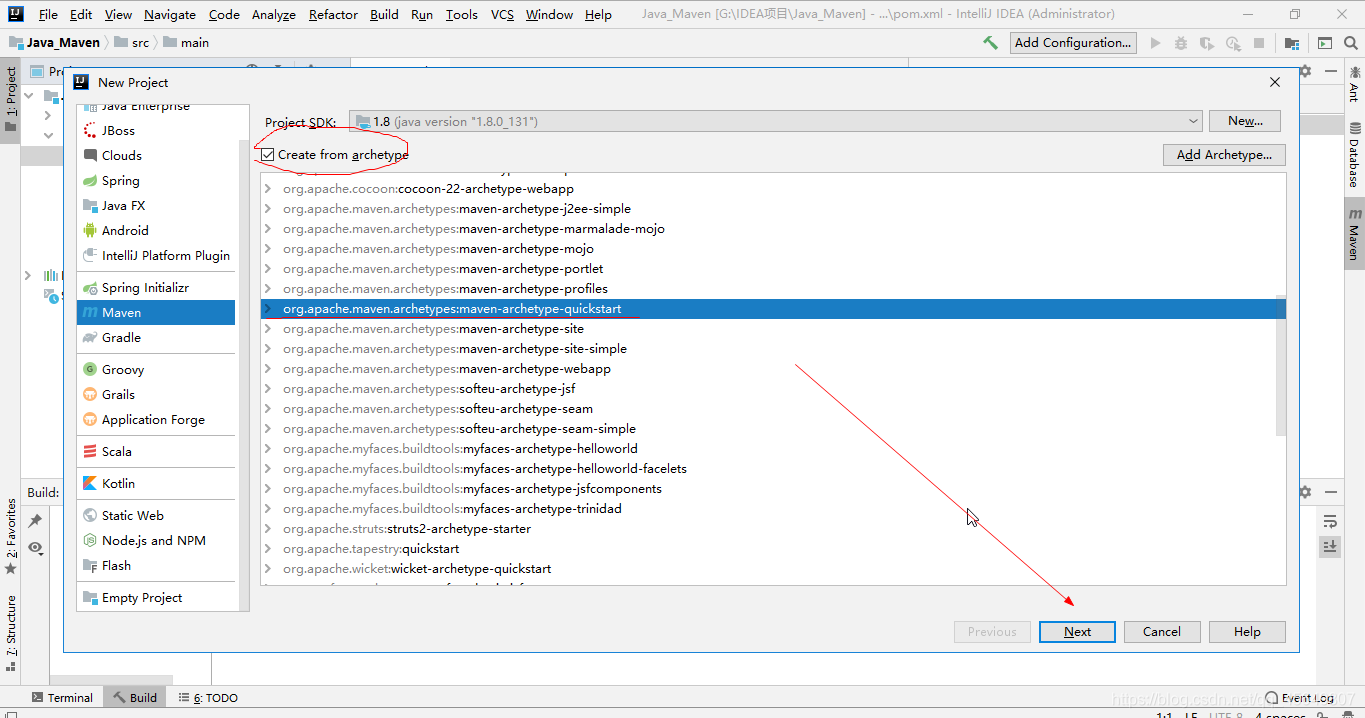This screenshot has height=718, width=1365.
Task: Click the Build panel settings gear icon
Action: point(1305,492)
